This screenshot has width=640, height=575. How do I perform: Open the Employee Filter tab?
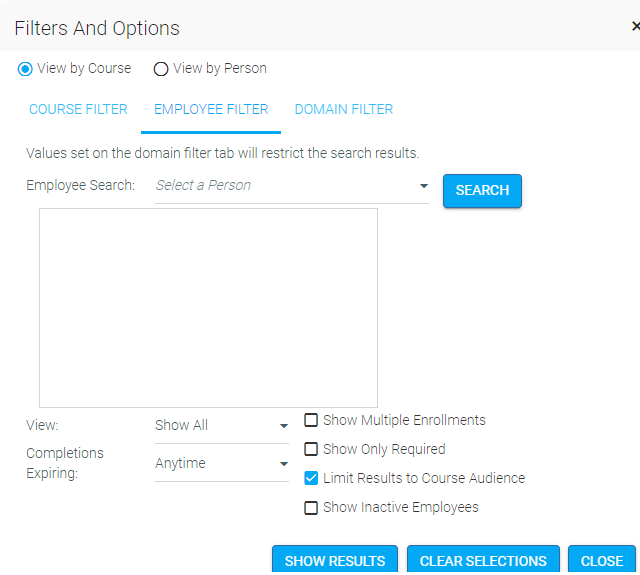click(x=211, y=109)
